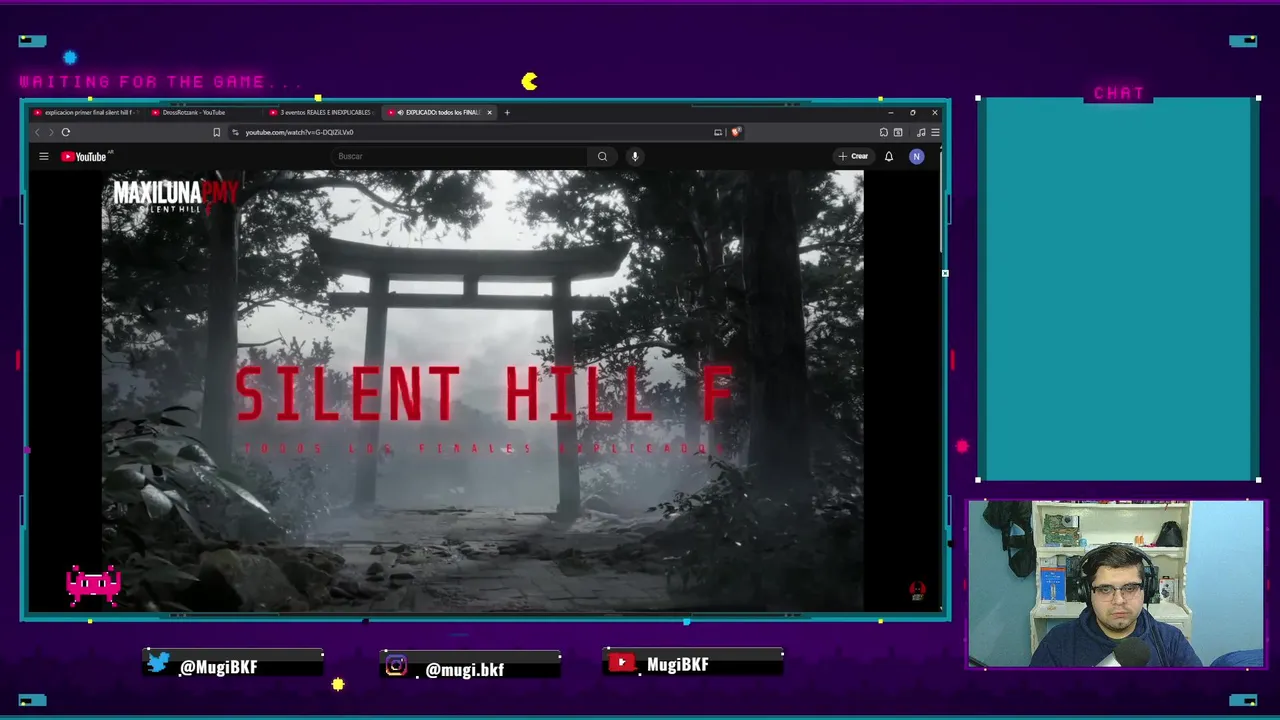The width and height of the screenshot is (1280, 720).
Task: Bookmark this page with the bookmark icon
Action: (x=216, y=132)
